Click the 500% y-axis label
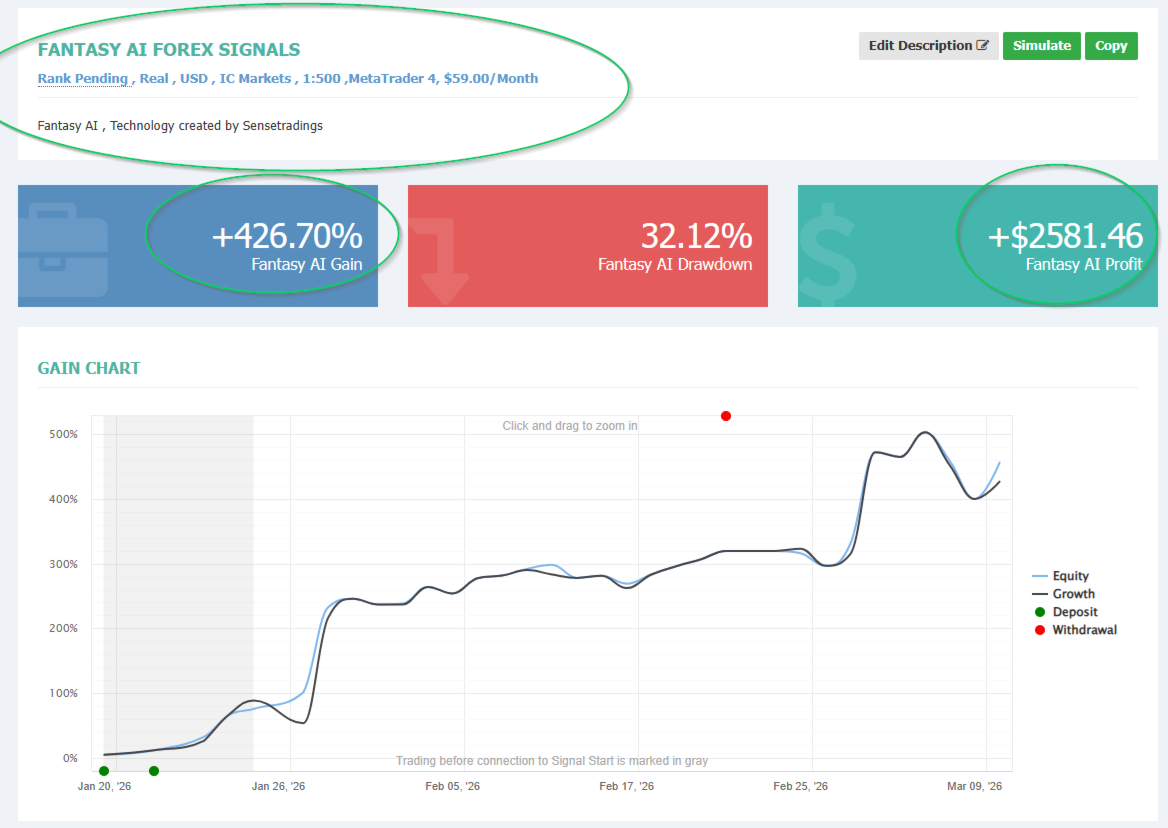Image resolution: width=1168 pixels, height=828 pixels. point(63,434)
